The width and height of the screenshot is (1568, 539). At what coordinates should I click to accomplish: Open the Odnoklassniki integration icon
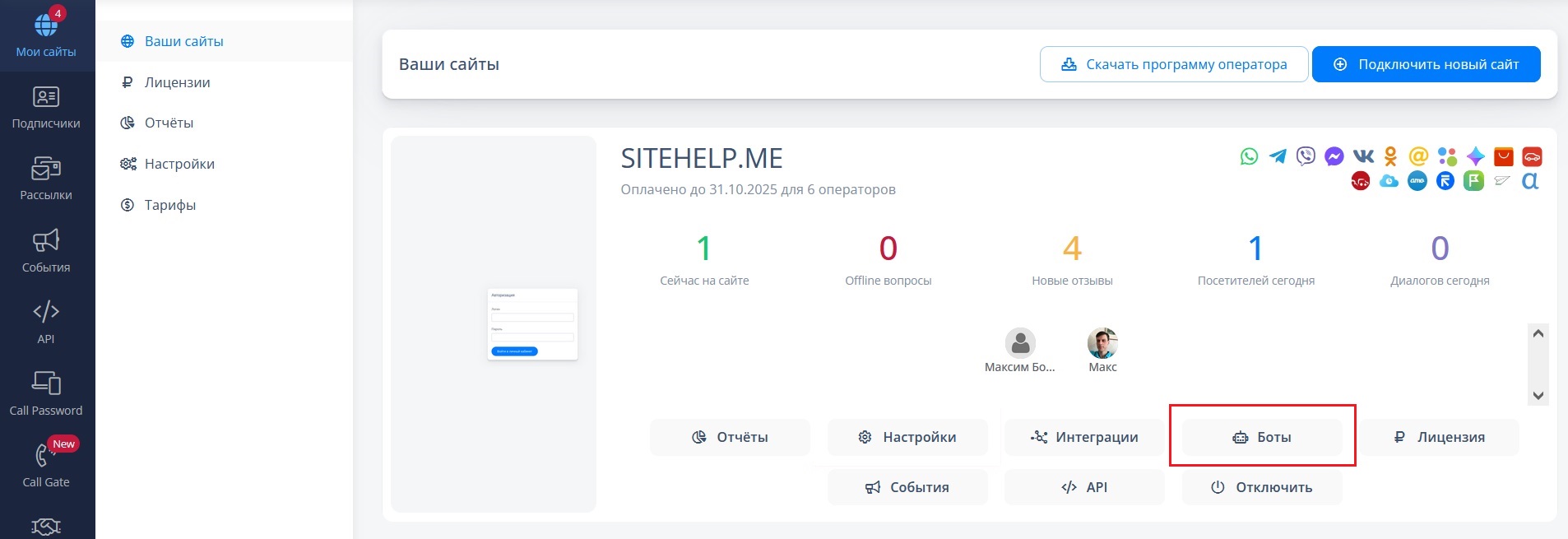(1391, 156)
